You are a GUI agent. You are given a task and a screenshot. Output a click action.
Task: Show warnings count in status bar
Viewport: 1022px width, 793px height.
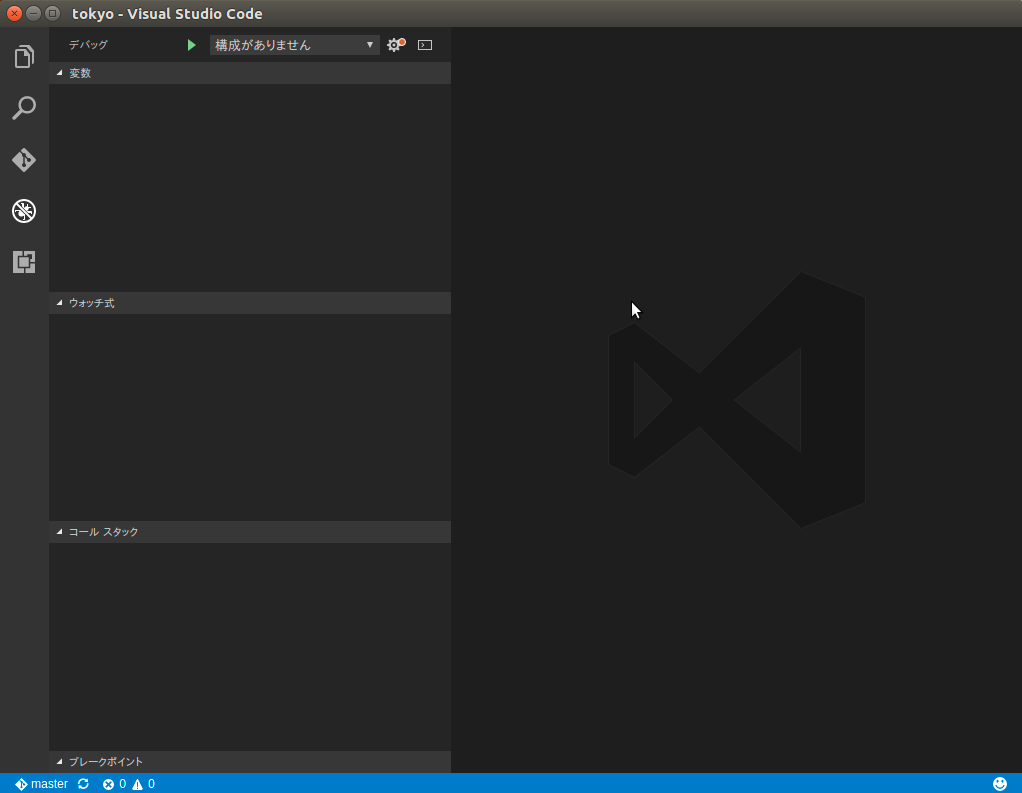(x=144, y=784)
